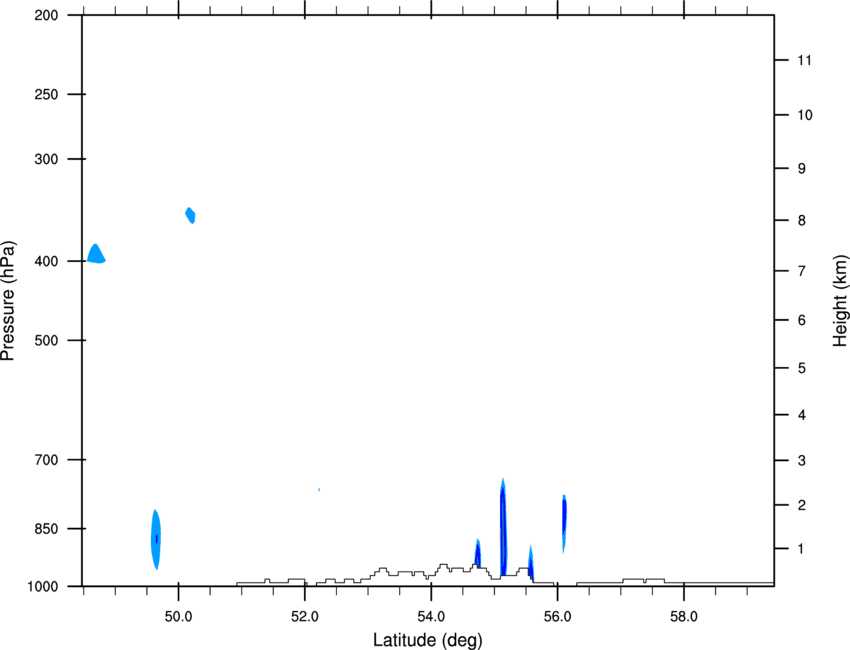Viewport: 850px width, 650px height.
Task: Pick height tick label 6
Action: pyautogui.click(x=801, y=320)
